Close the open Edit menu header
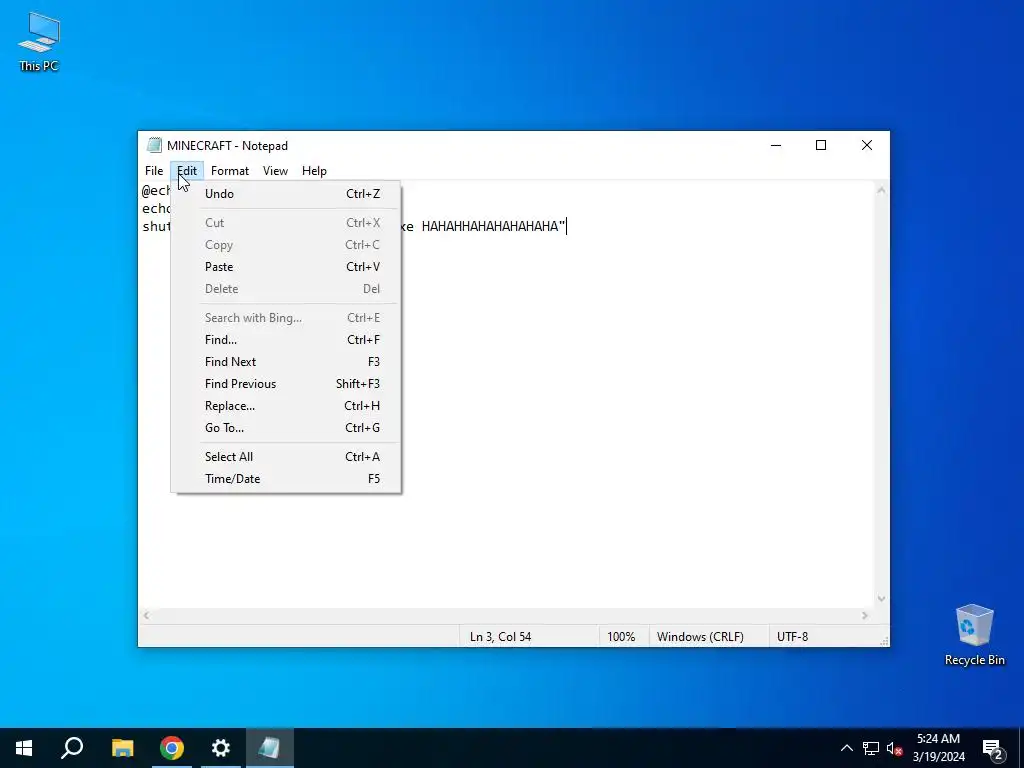The height and width of the screenshot is (768, 1024). click(187, 170)
